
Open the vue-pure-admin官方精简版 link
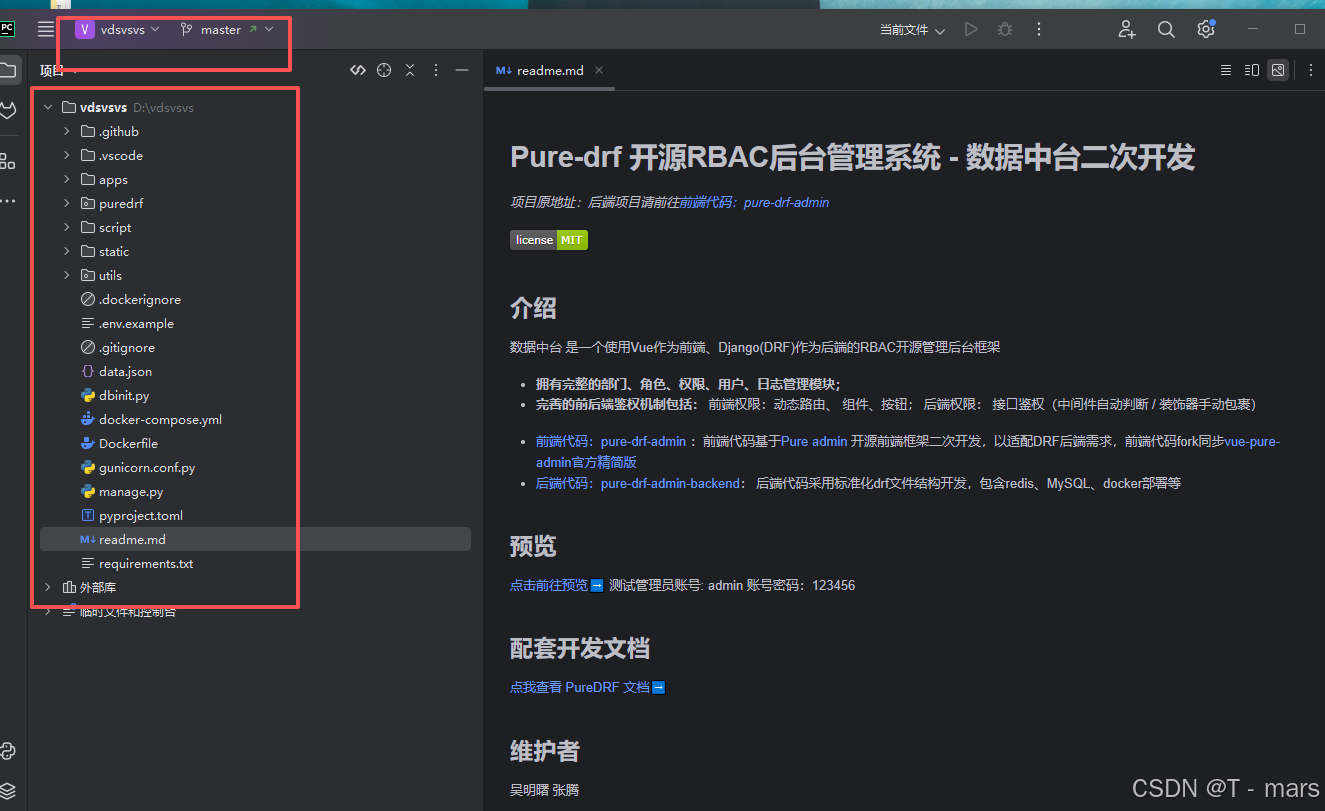click(x=908, y=451)
